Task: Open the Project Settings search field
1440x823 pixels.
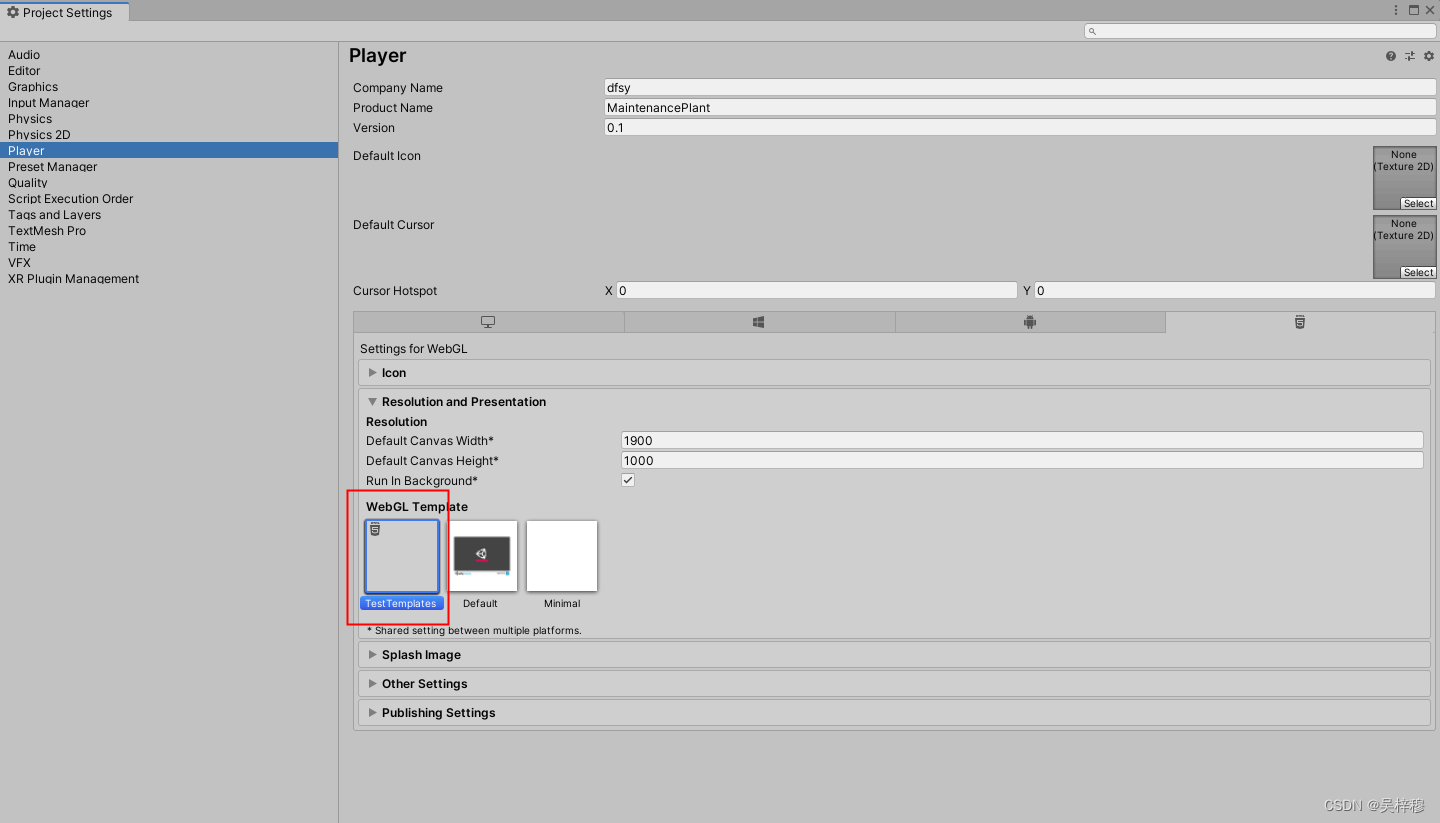Action: point(1259,30)
